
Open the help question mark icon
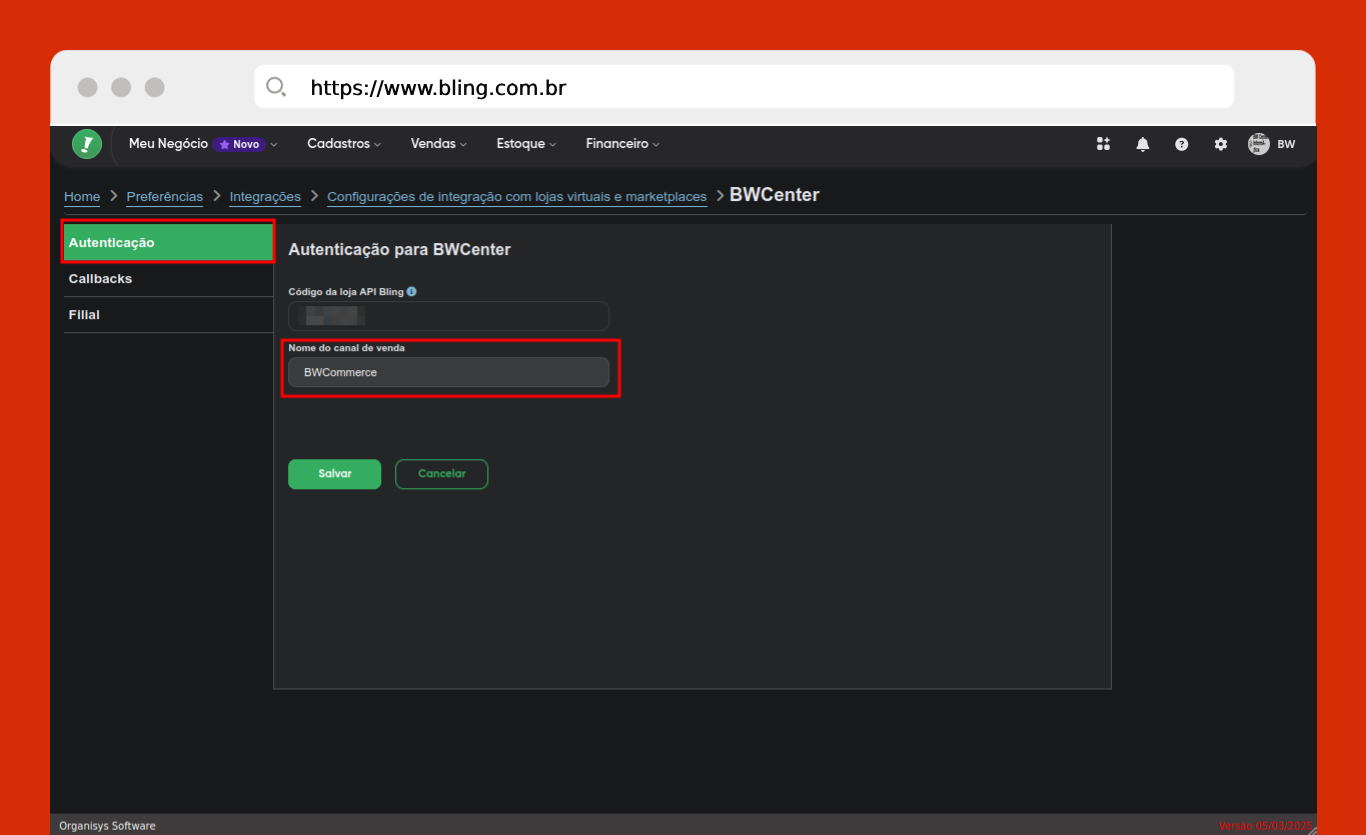pyautogui.click(x=1181, y=144)
